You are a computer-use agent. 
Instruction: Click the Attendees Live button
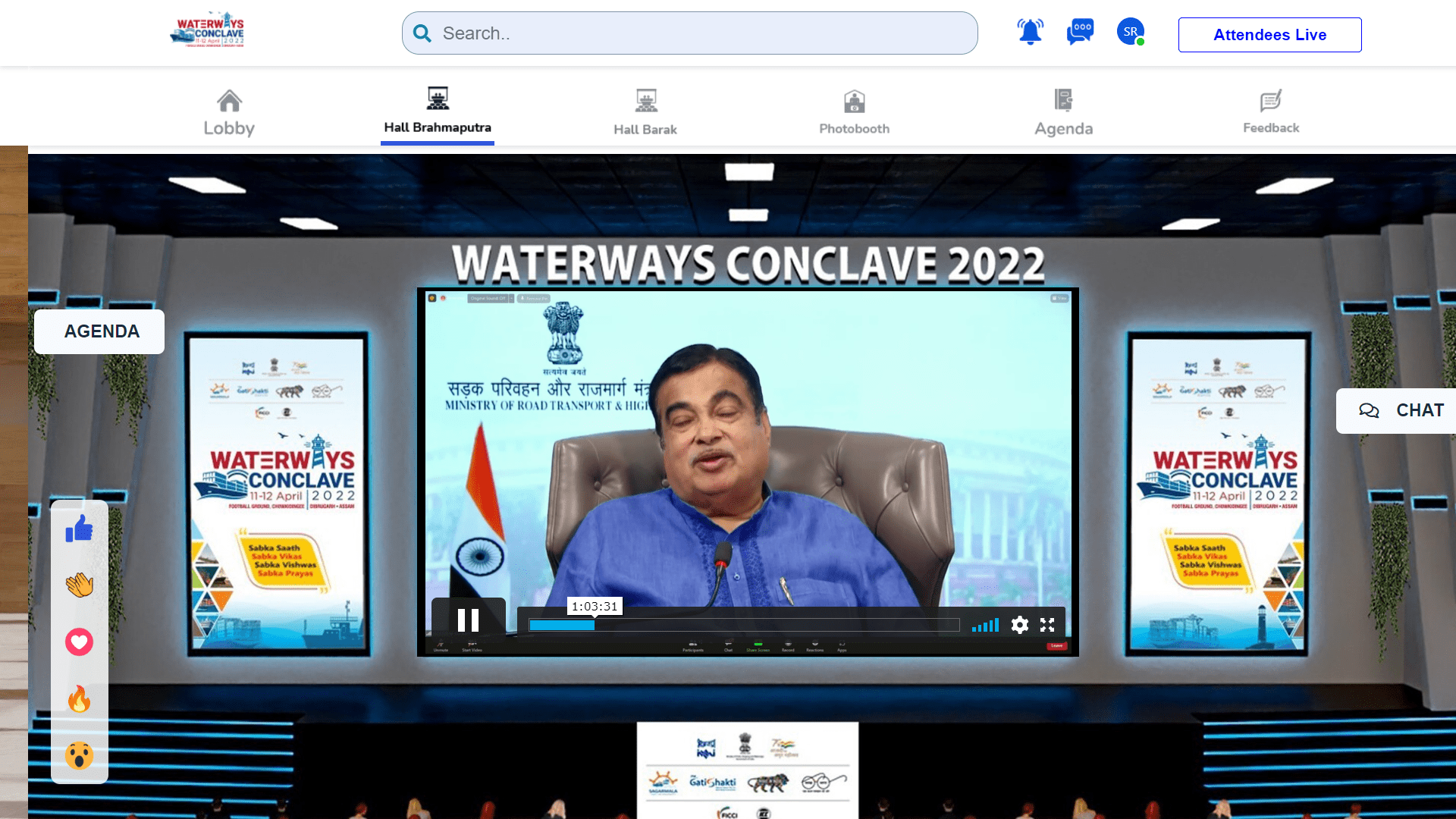point(1269,35)
